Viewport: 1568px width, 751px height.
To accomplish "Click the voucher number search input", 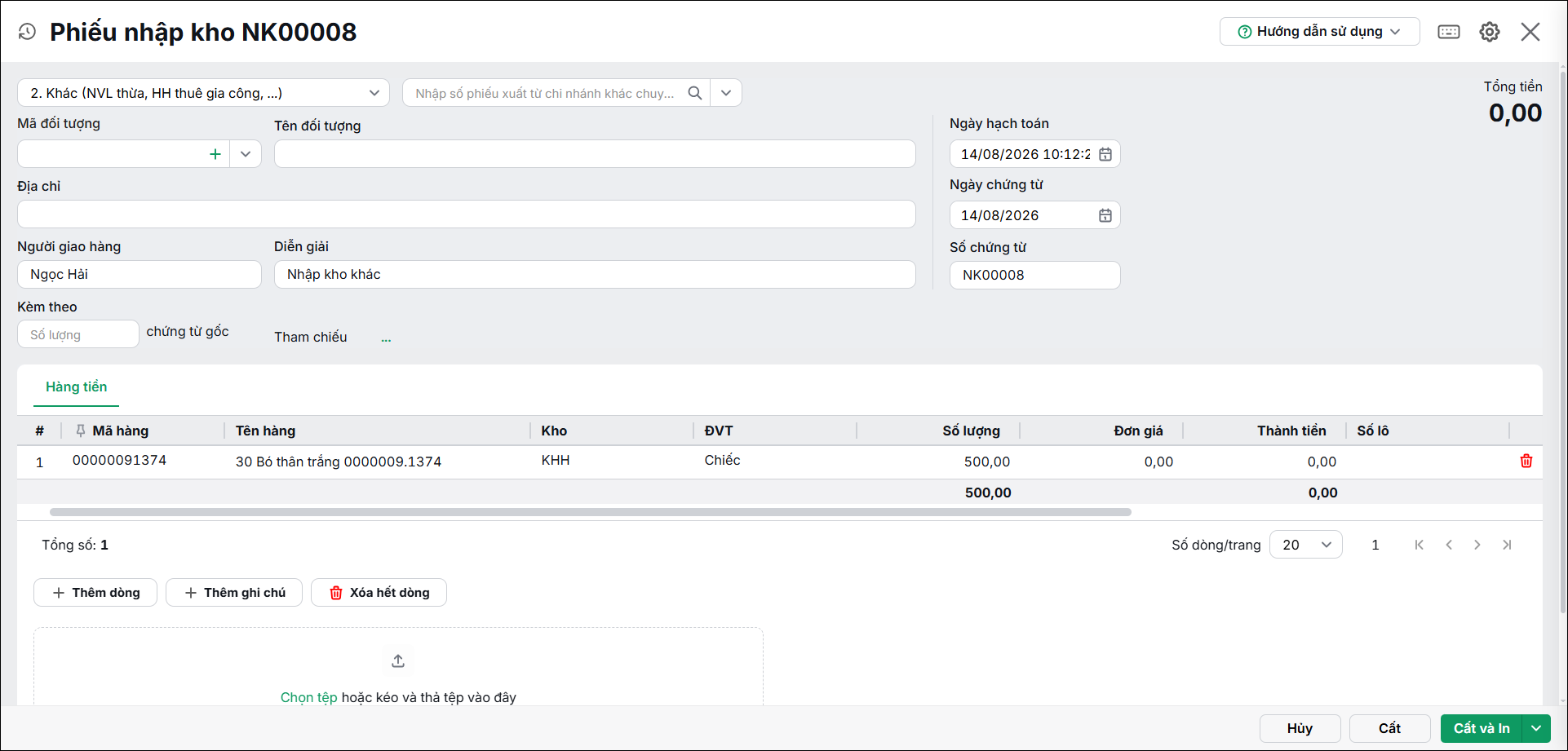I will [x=544, y=93].
